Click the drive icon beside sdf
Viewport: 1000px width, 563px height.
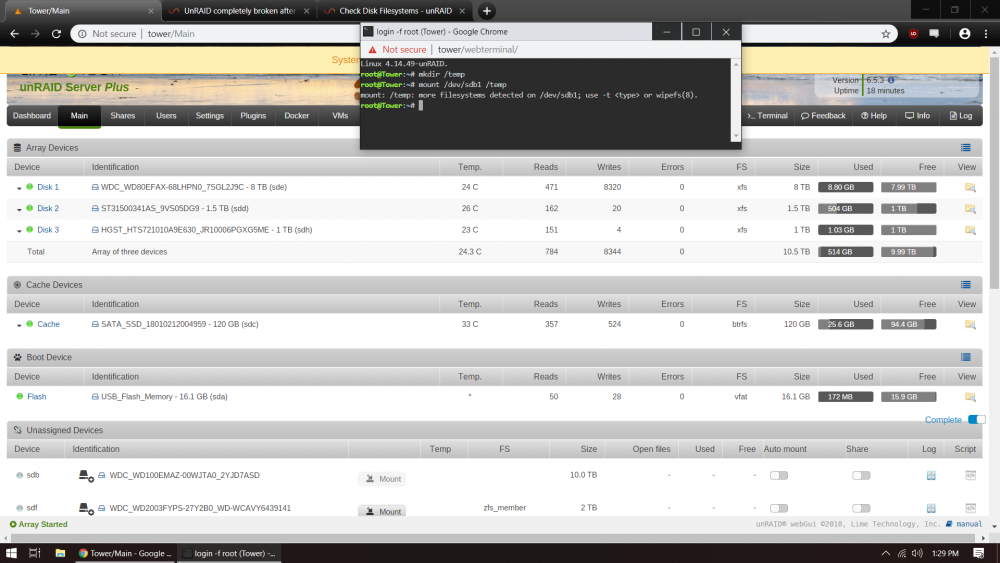pyautogui.click(x=85, y=508)
